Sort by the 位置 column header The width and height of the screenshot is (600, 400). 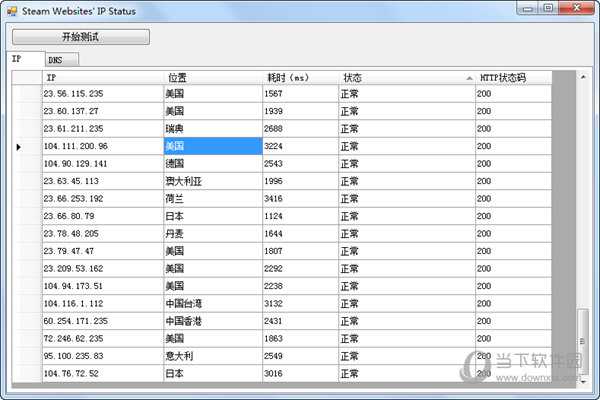[x=213, y=78]
